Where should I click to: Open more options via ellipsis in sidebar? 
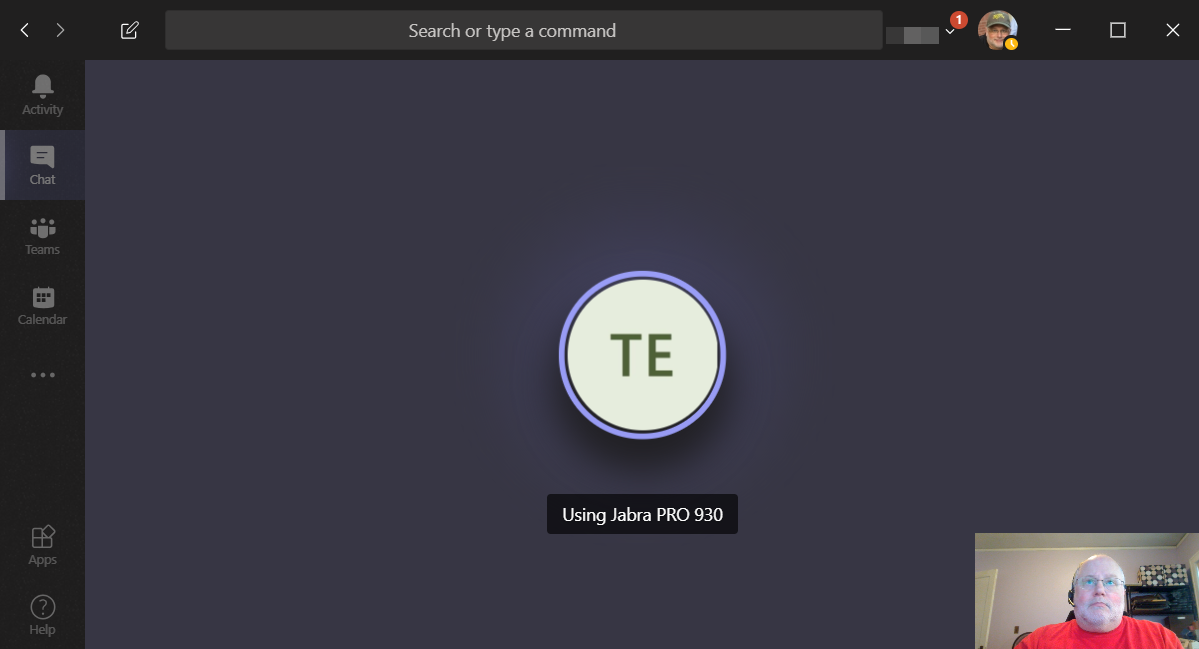tap(42, 375)
